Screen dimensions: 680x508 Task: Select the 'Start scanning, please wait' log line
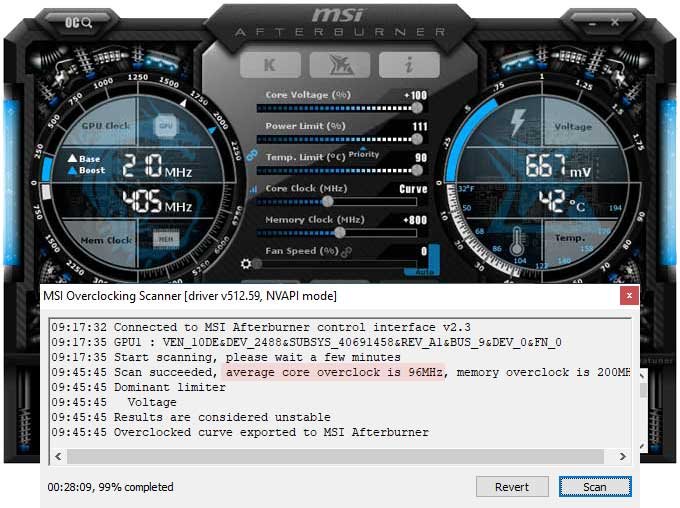pyautogui.click(x=226, y=357)
